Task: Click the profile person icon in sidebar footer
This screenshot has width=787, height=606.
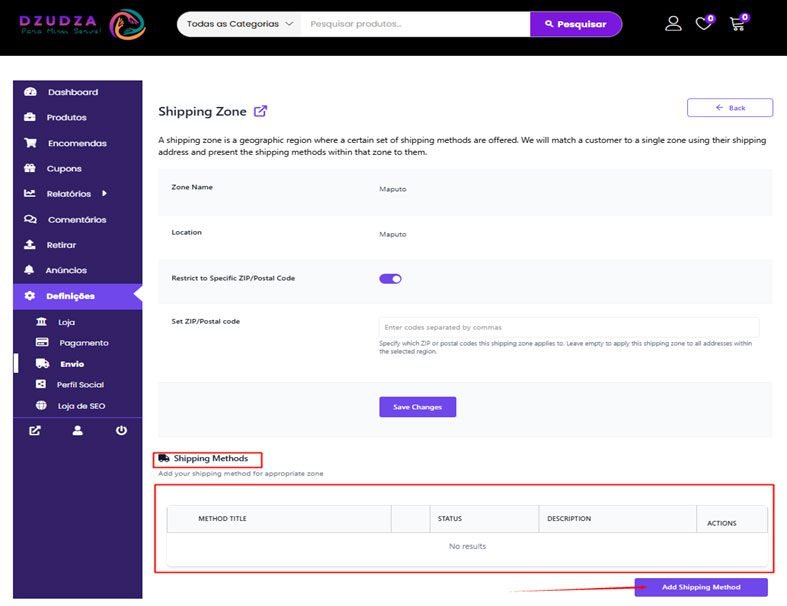Action: click(77, 430)
